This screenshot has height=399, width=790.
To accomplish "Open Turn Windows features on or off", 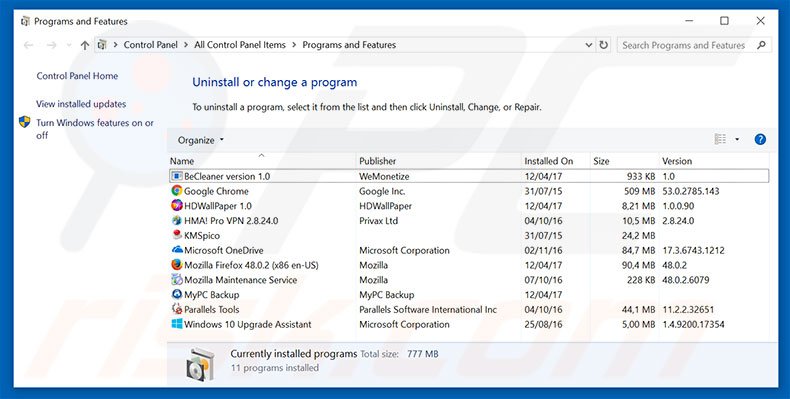I will coord(95,129).
